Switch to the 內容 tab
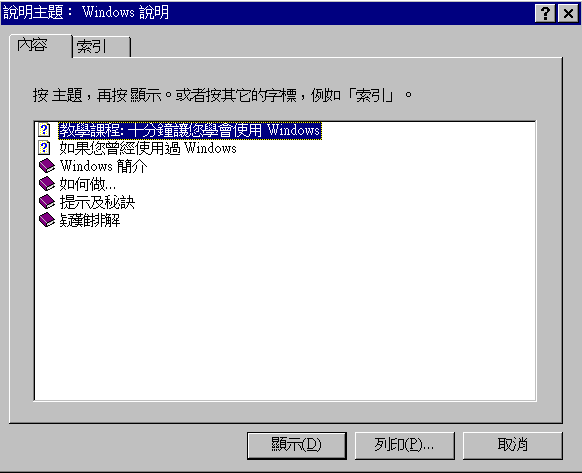This screenshot has width=582, height=473. point(40,46)
